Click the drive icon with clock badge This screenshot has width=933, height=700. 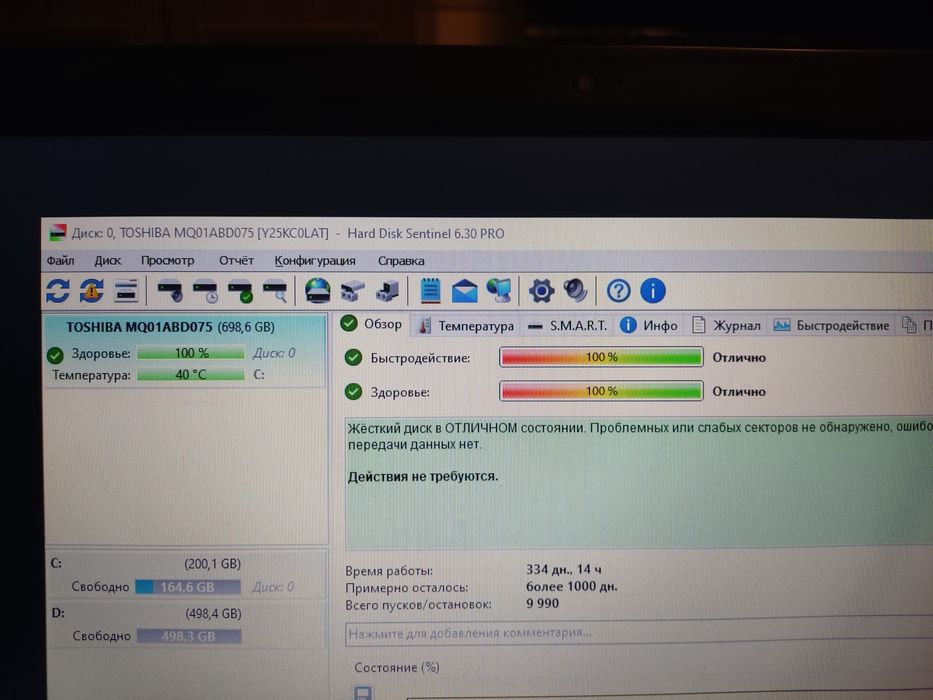205,291
